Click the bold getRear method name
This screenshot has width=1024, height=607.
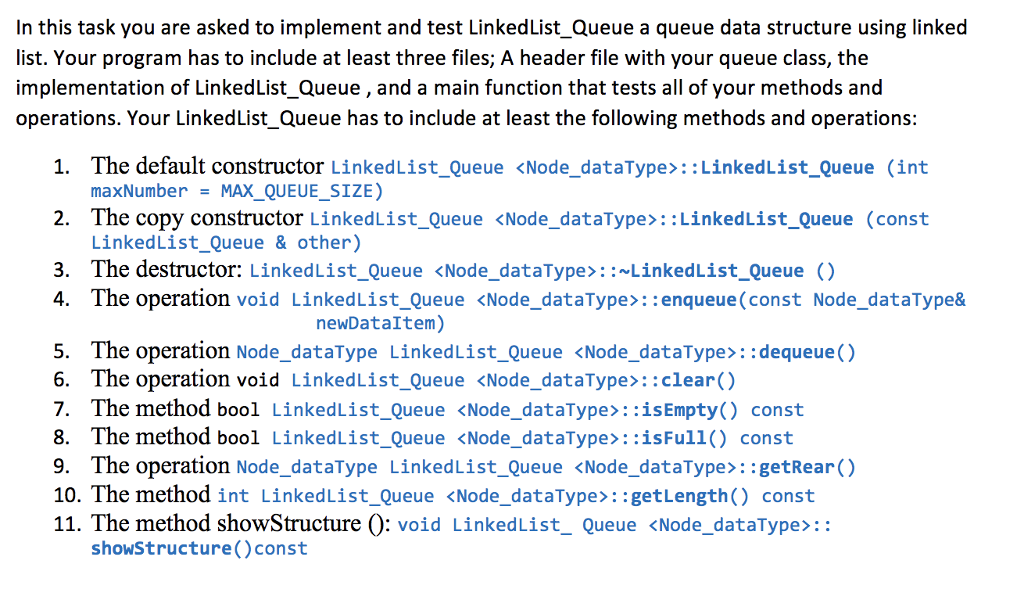[797, 467]
